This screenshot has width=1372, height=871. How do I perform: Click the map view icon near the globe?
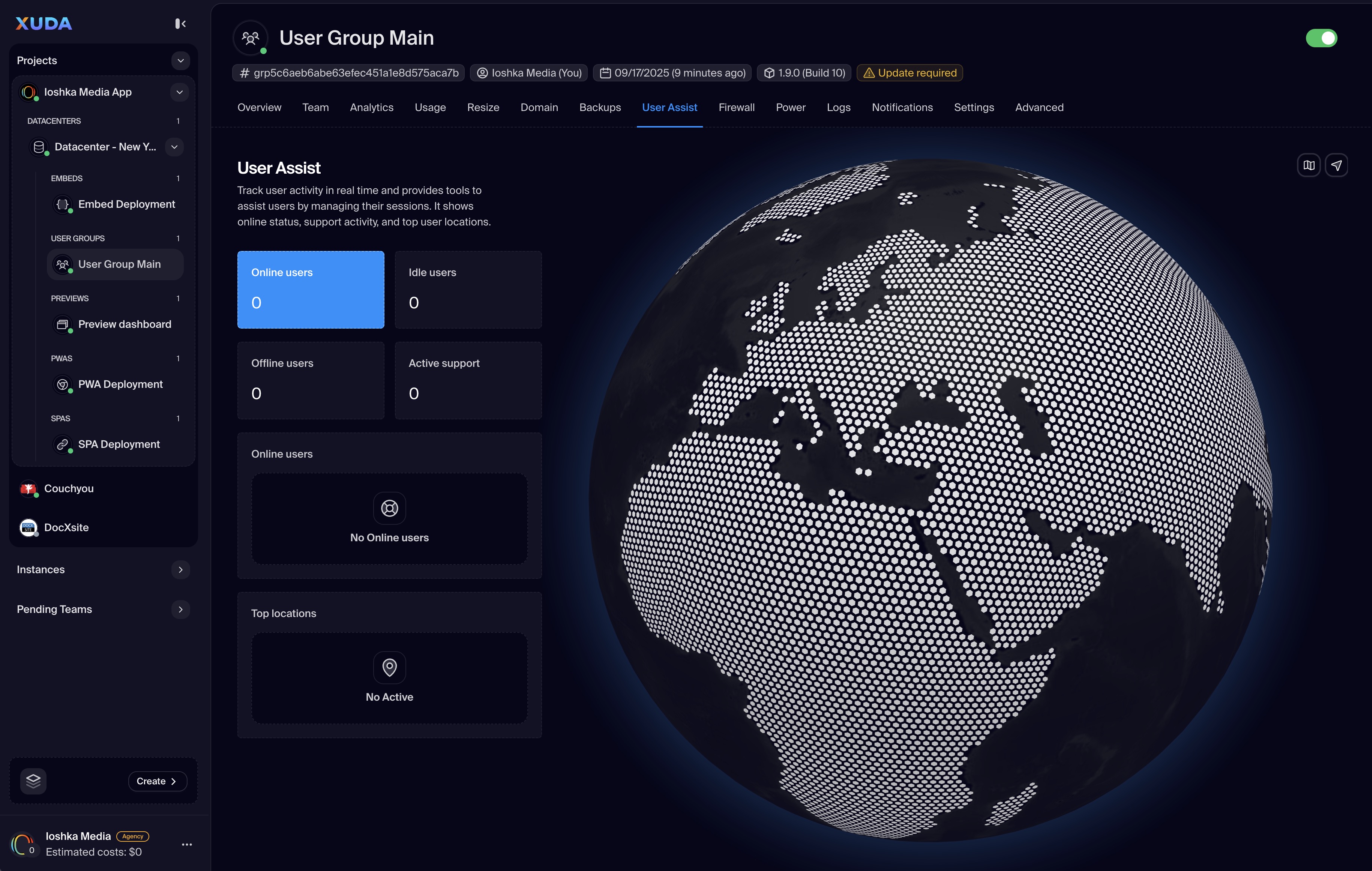click(1309, 165)
